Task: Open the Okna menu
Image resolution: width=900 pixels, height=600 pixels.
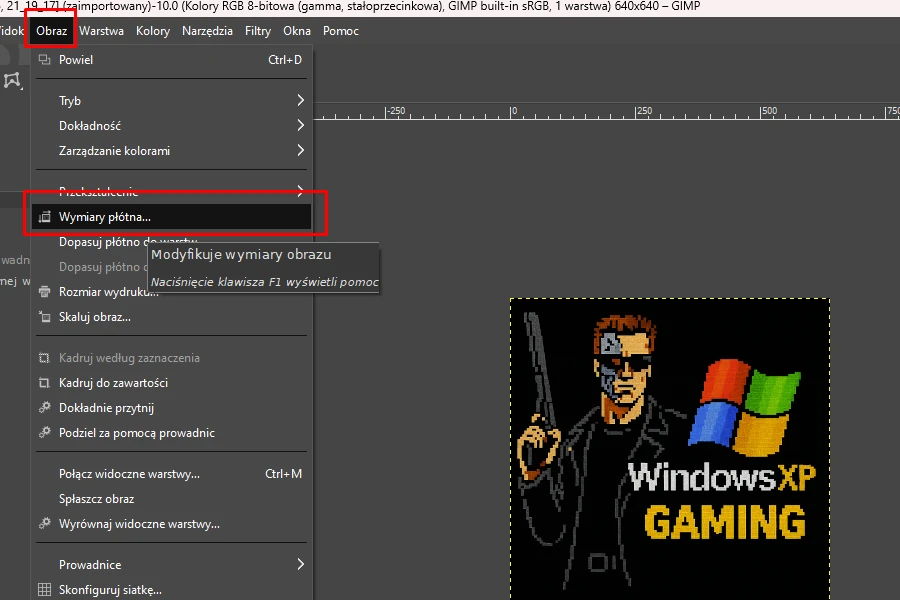Action: pos(297,31)
